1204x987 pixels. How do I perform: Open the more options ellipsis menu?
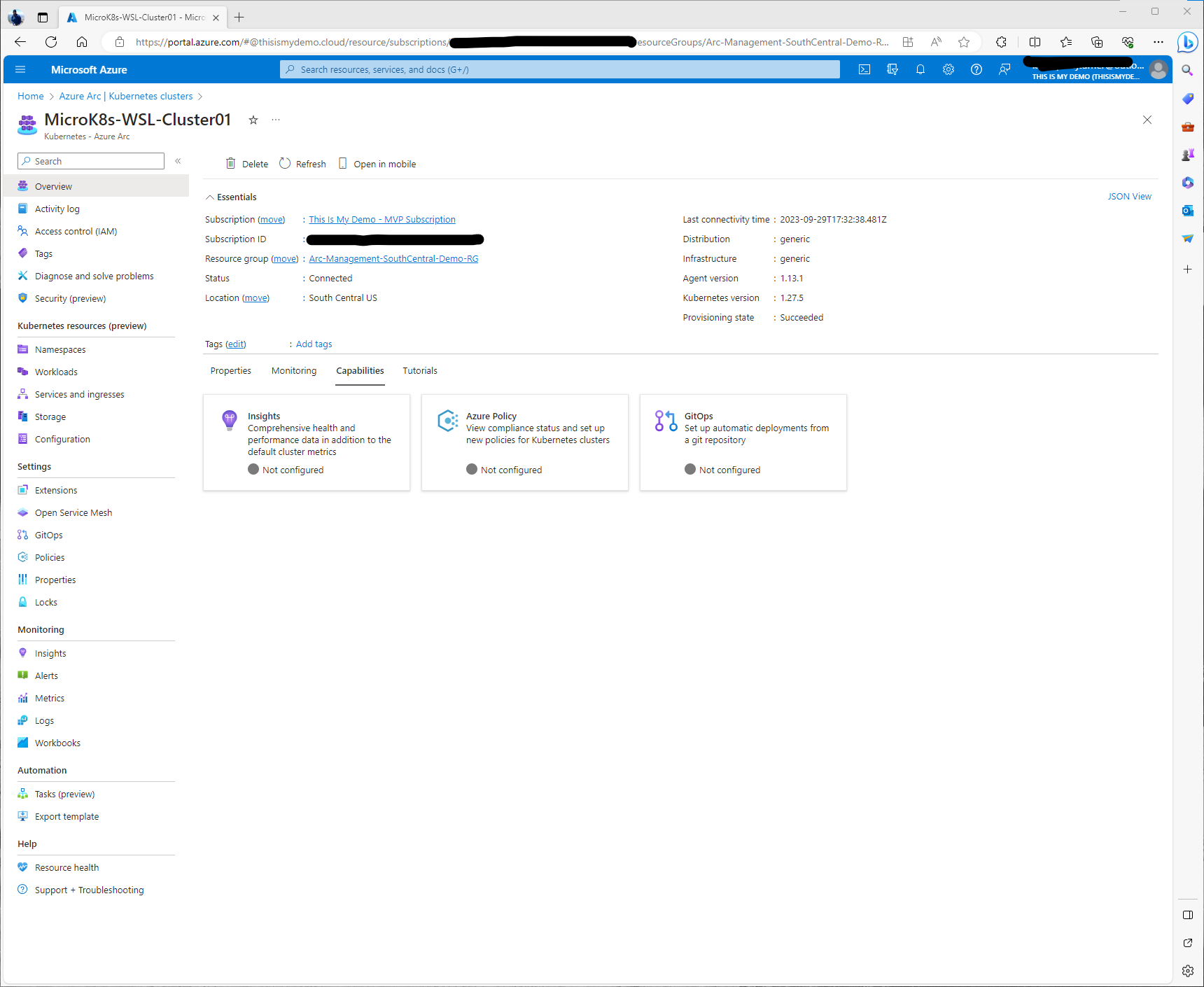tap(276, 120)
